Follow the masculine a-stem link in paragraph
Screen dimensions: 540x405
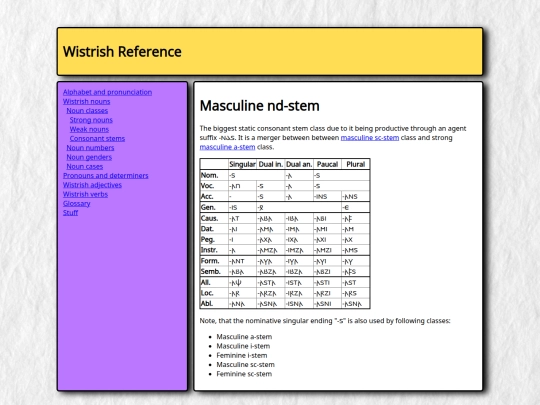click(227, 147)
